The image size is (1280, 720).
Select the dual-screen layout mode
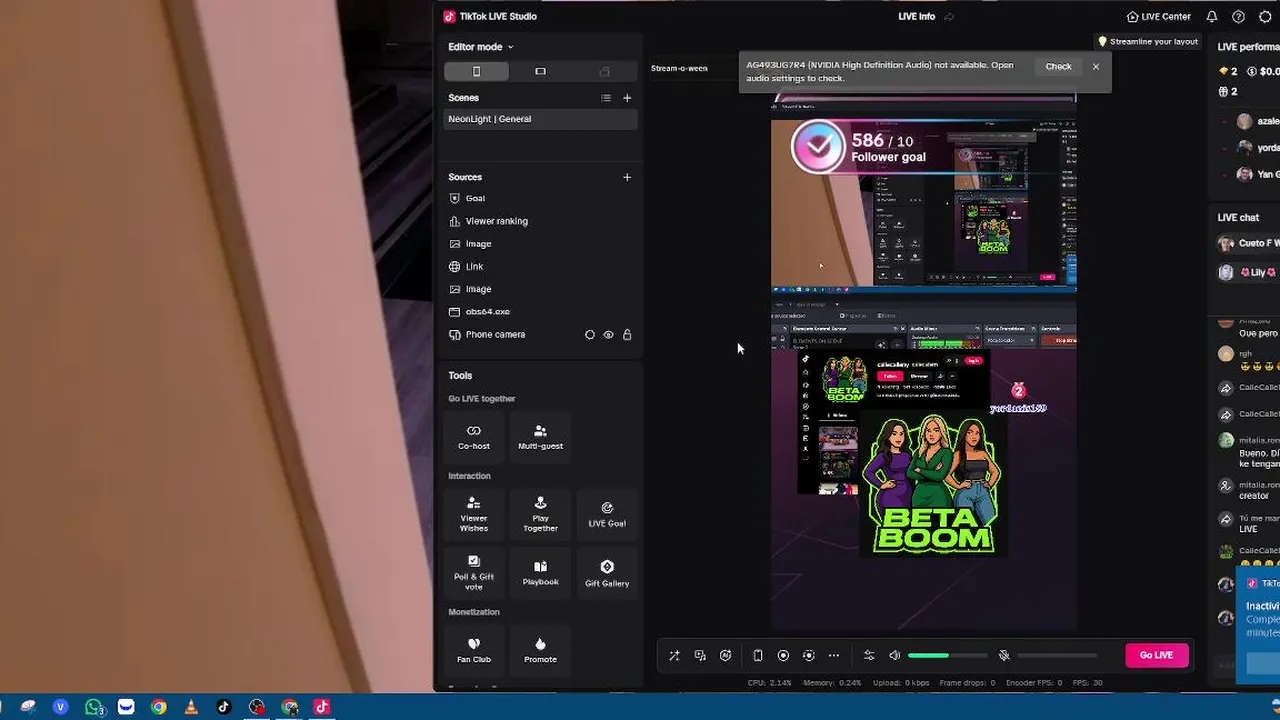point(604,71)
